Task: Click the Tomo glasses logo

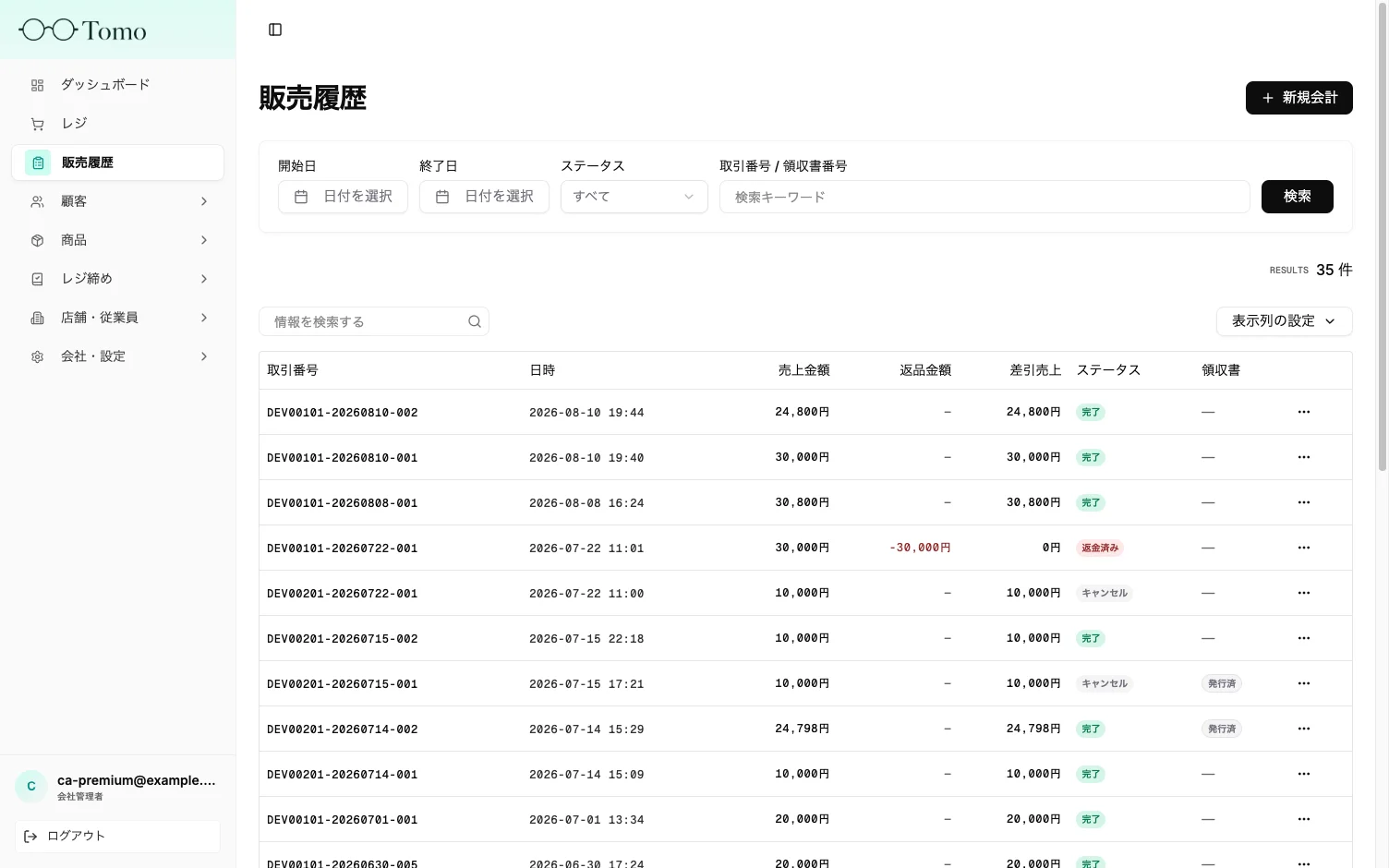Action: point(82,30)
